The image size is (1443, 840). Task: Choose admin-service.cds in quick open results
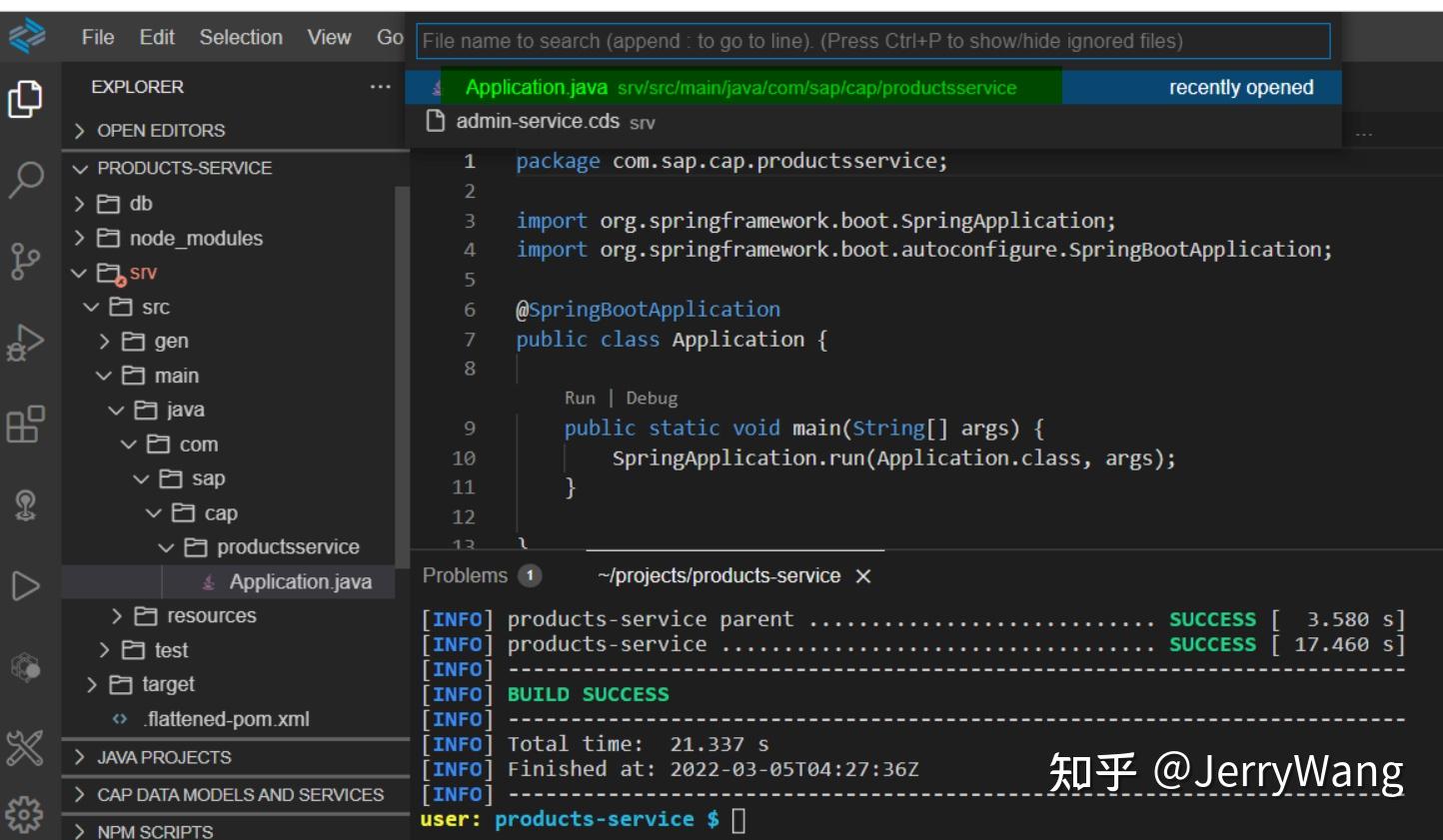[x=873, y=122]
